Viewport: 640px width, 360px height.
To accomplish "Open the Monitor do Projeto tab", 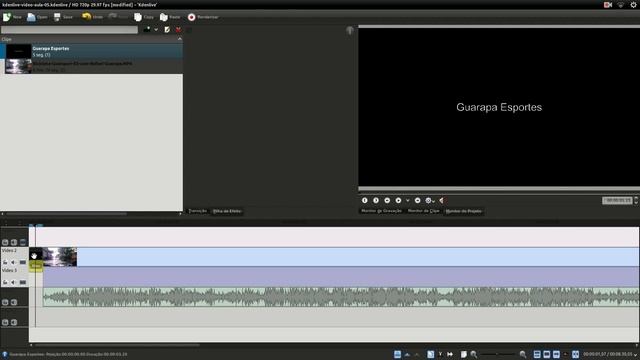I will click(x=463, y=211).
